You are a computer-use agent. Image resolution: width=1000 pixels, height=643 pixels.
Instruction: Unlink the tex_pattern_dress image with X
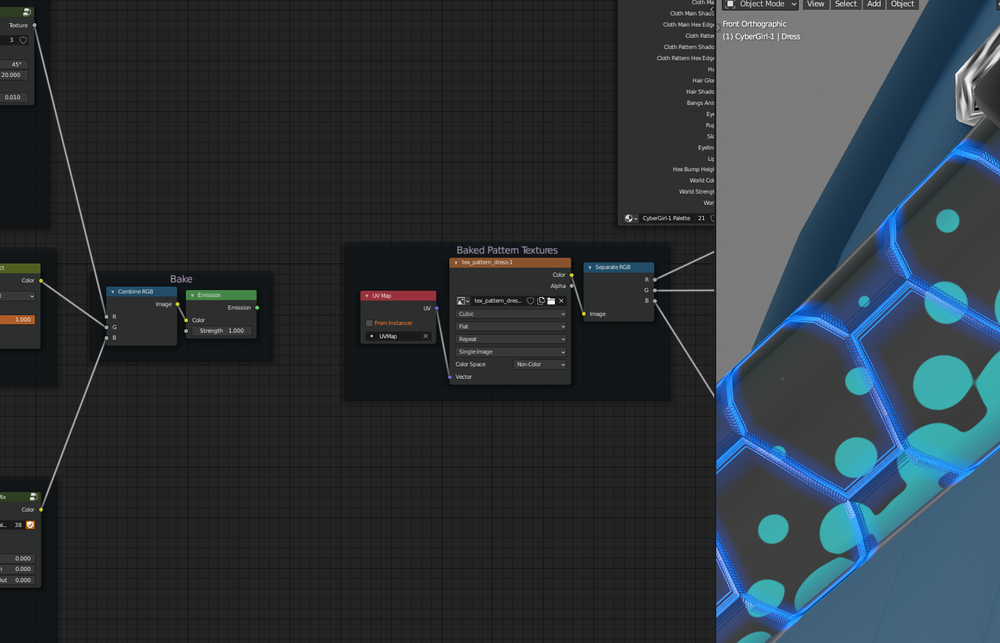tap(561, 300)
